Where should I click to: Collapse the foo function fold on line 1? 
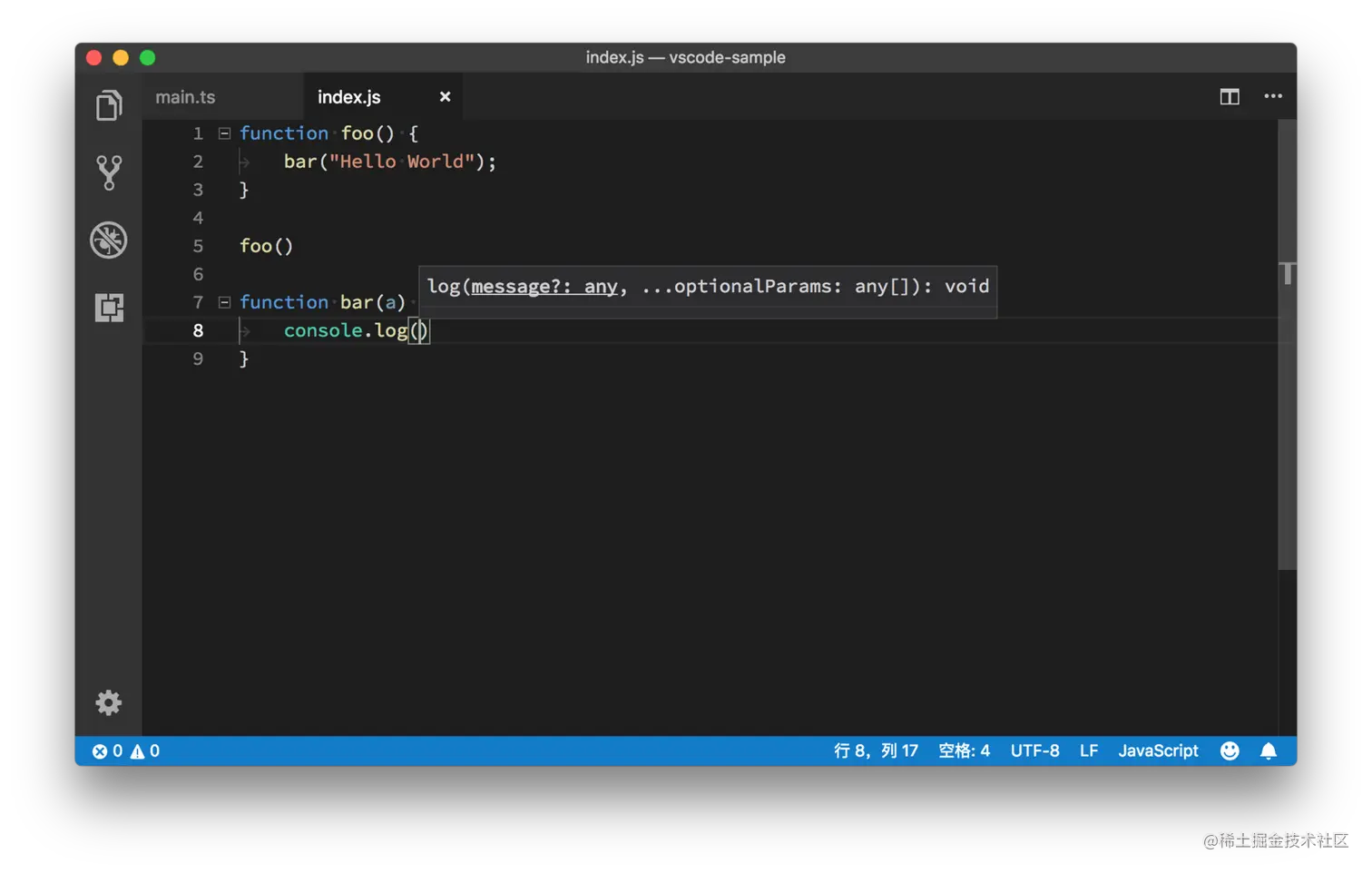(x=224, y=133)
